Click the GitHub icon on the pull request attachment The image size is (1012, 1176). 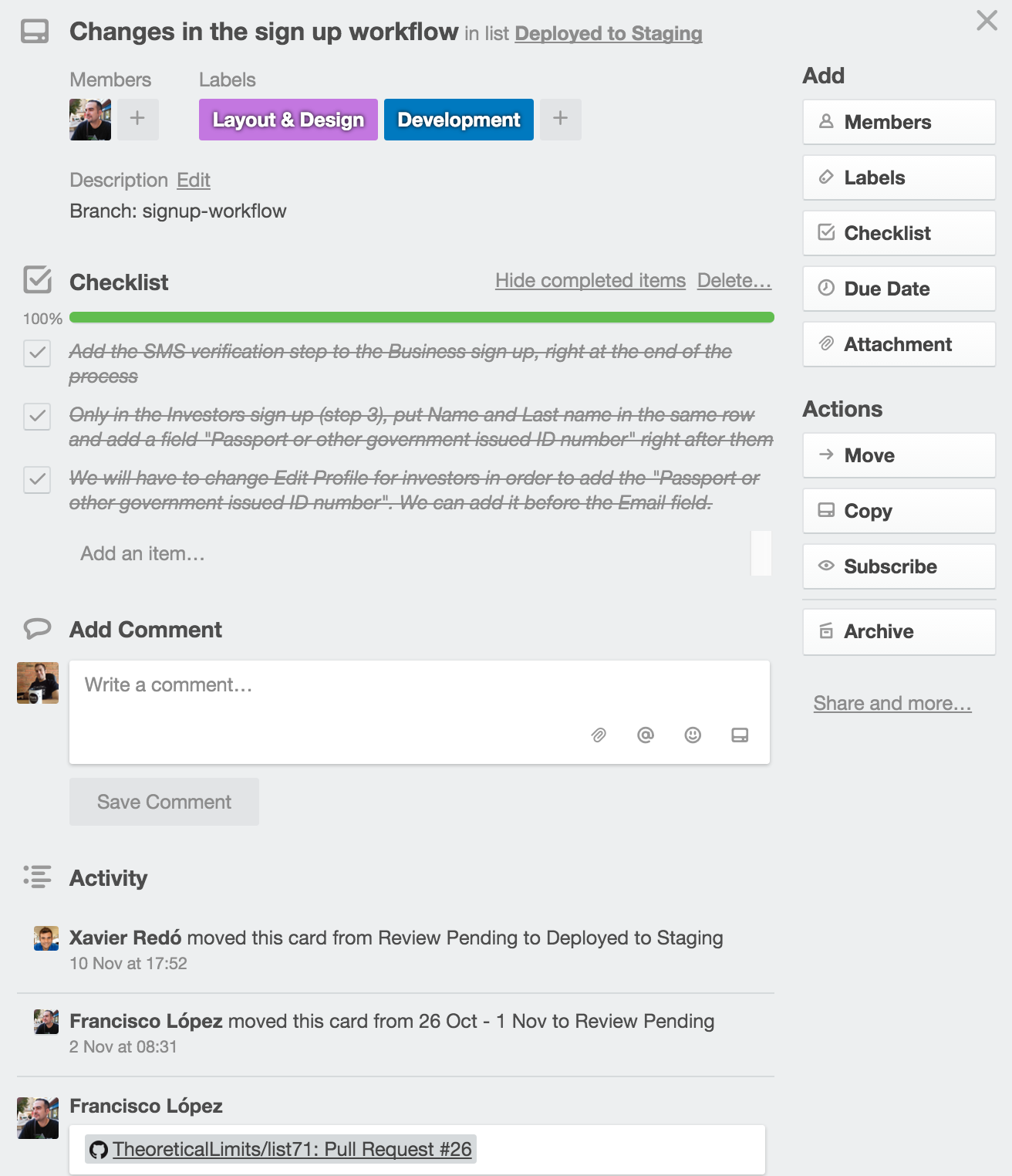(x=97, y=1149)
